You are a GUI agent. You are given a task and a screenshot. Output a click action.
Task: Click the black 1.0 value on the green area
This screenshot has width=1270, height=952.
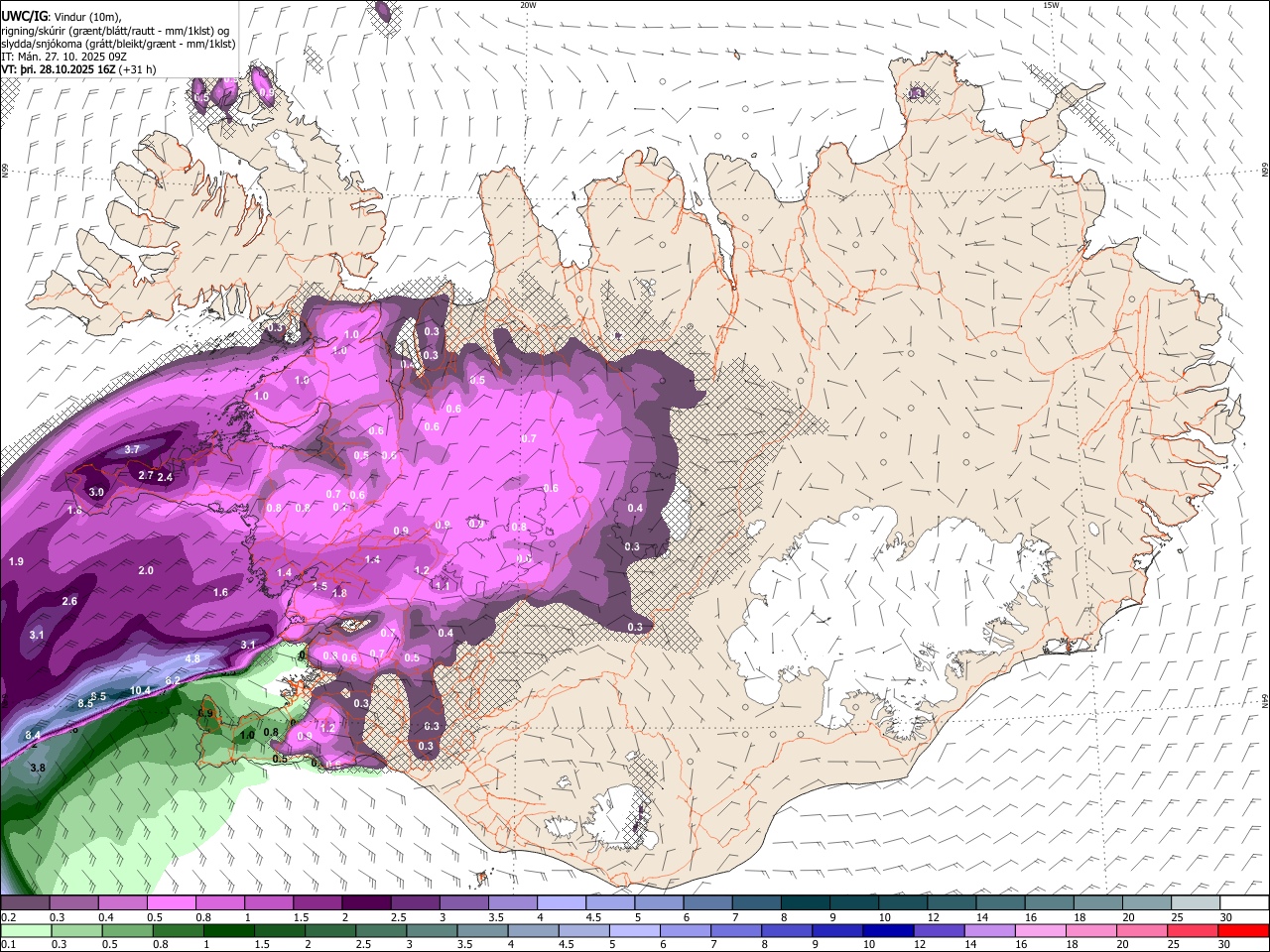click(x=247, y=736)
